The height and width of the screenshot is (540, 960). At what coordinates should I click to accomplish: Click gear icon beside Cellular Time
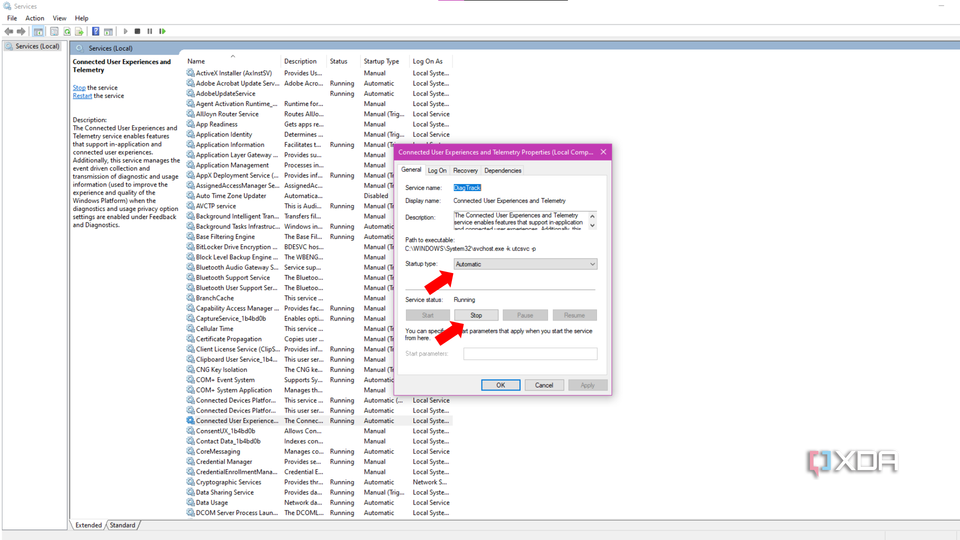tap(190, 329)
